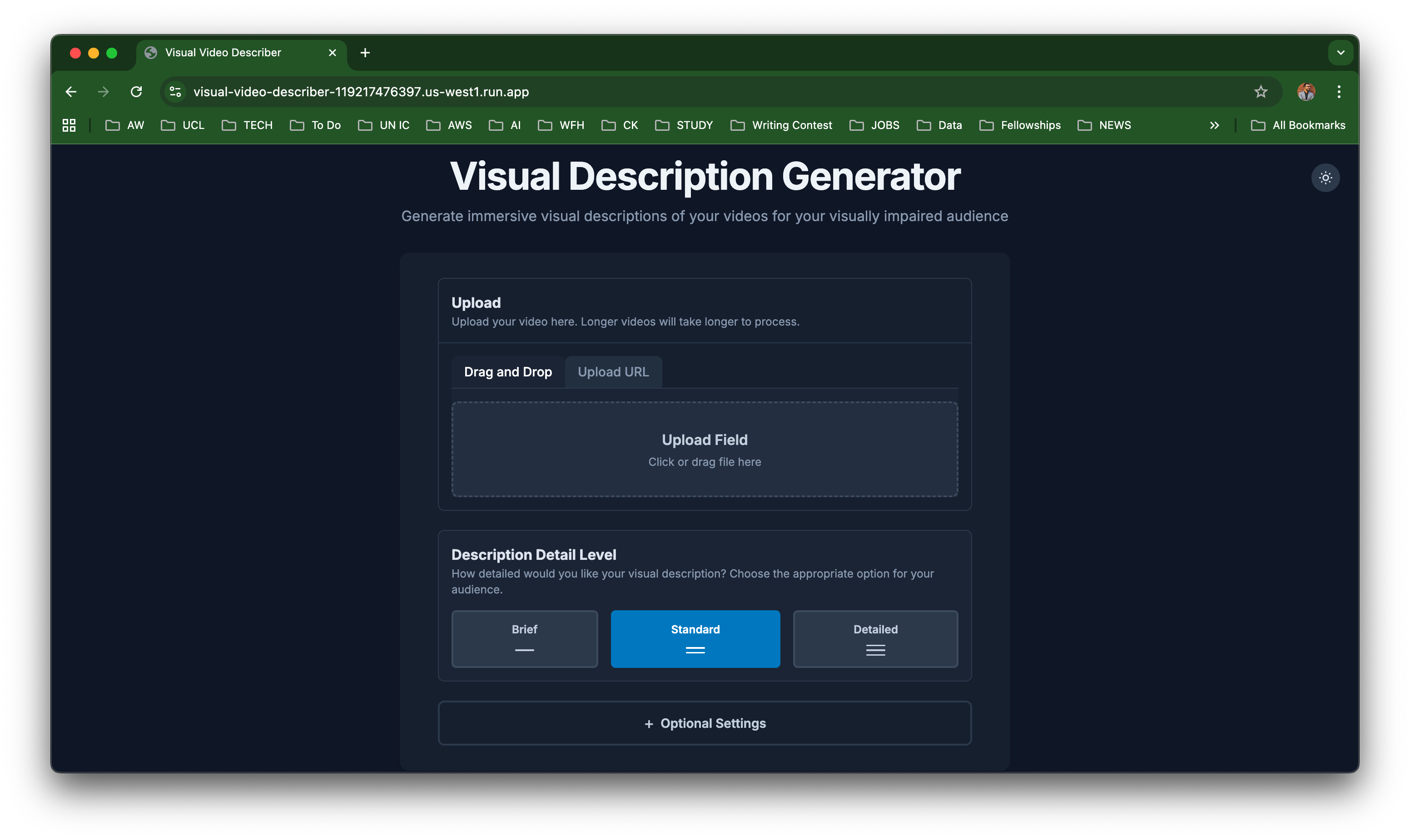Open a new tab with plus icon

[x=365, y=53]
